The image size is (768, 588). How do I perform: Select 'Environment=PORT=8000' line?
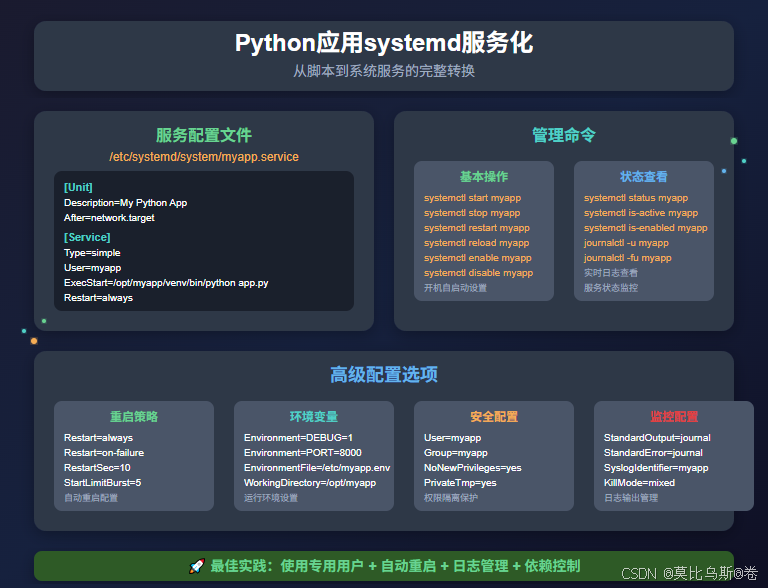[x=303, y=453]
